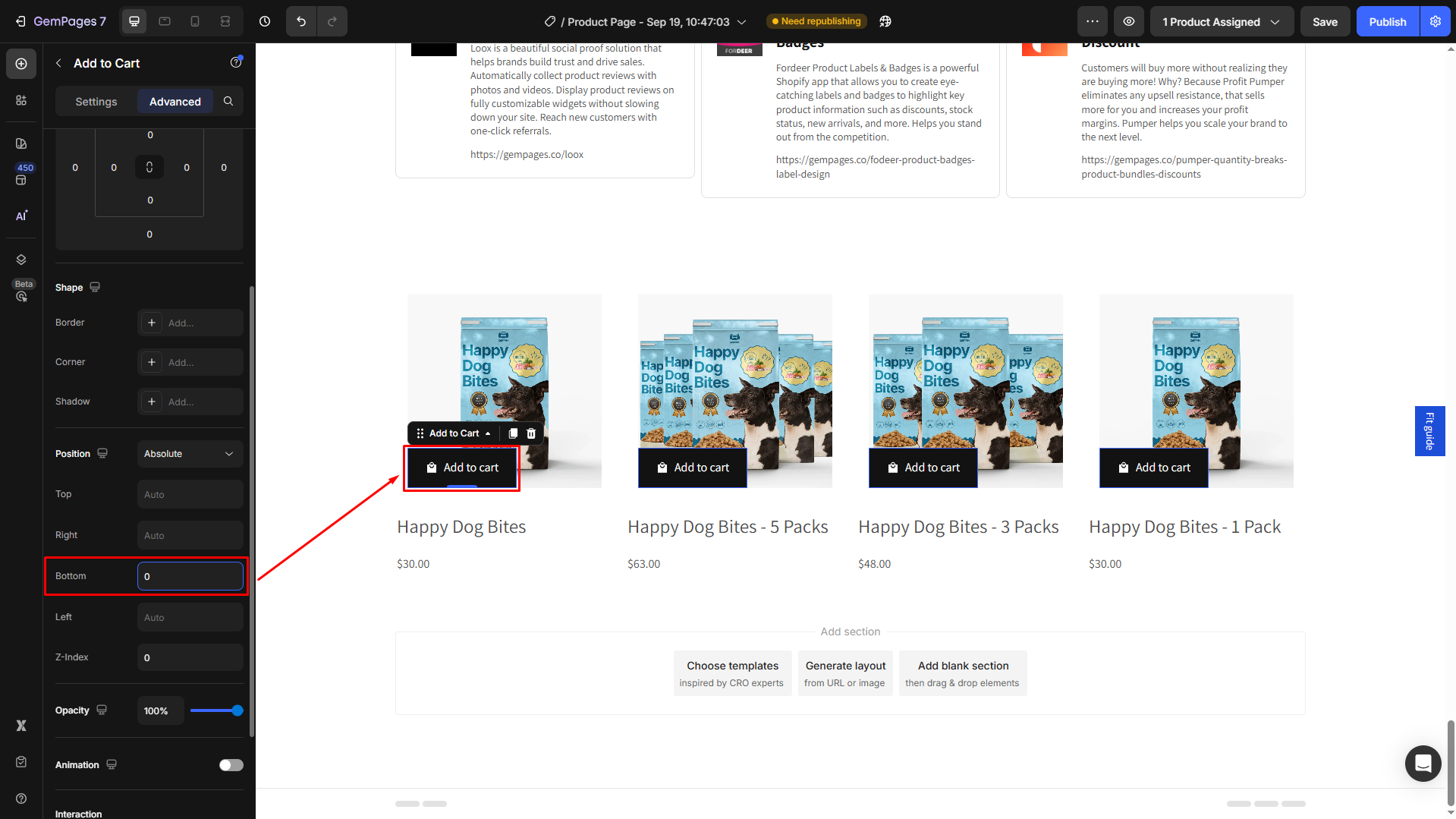Screen dimensions: 1456x819
Task: Add a Border style
Action: (190, 323)
